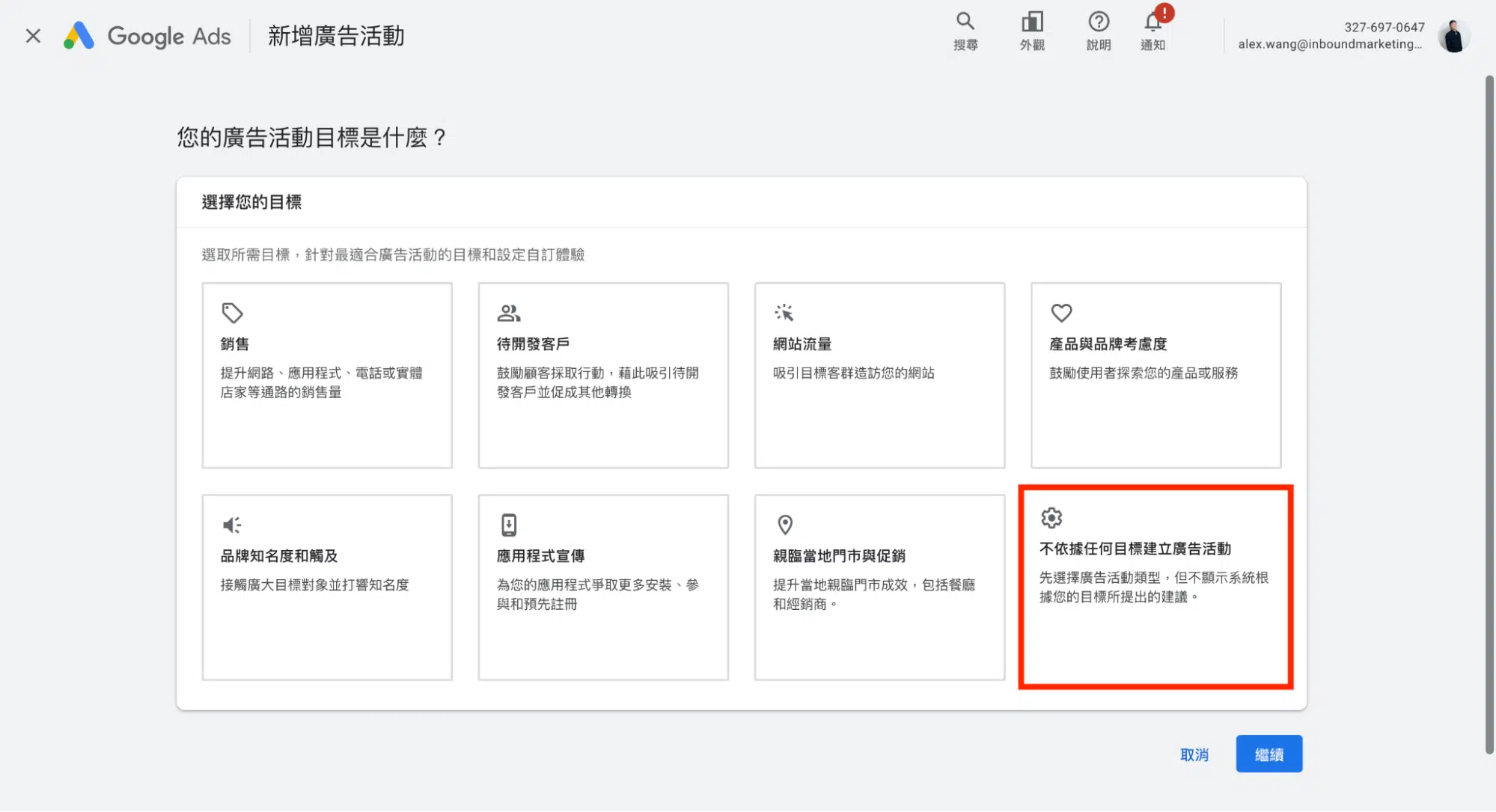Click the cursor-click icon for 網站流量
1496x812 pixels.
click(784, 313)
